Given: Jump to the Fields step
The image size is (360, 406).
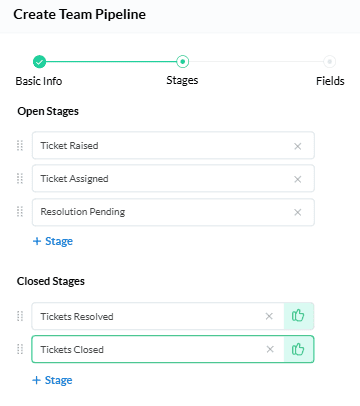Looking at the screenshot, I should pos(329,62).
